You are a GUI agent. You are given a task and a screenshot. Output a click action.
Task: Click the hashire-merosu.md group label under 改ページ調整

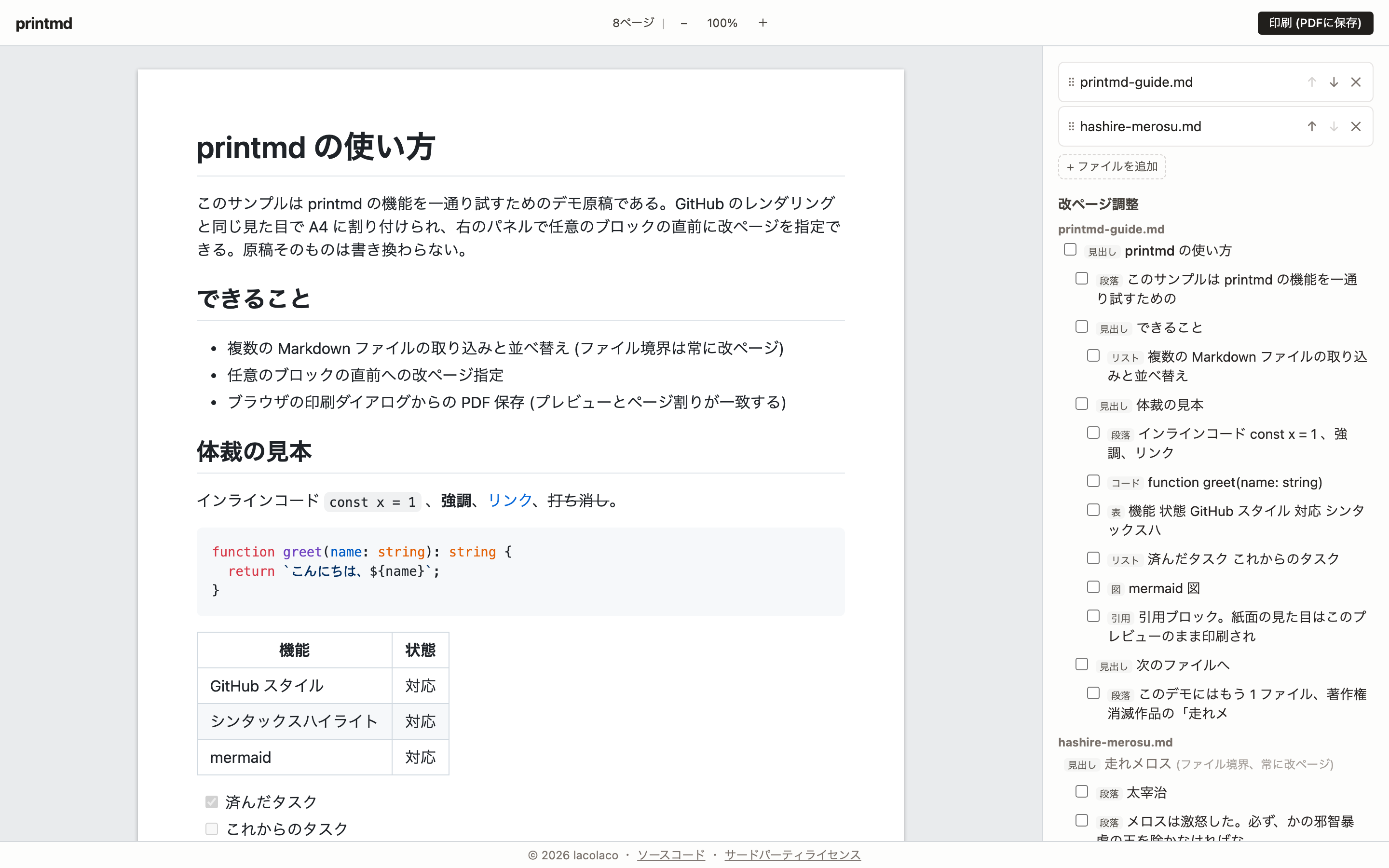[1115, 742]
